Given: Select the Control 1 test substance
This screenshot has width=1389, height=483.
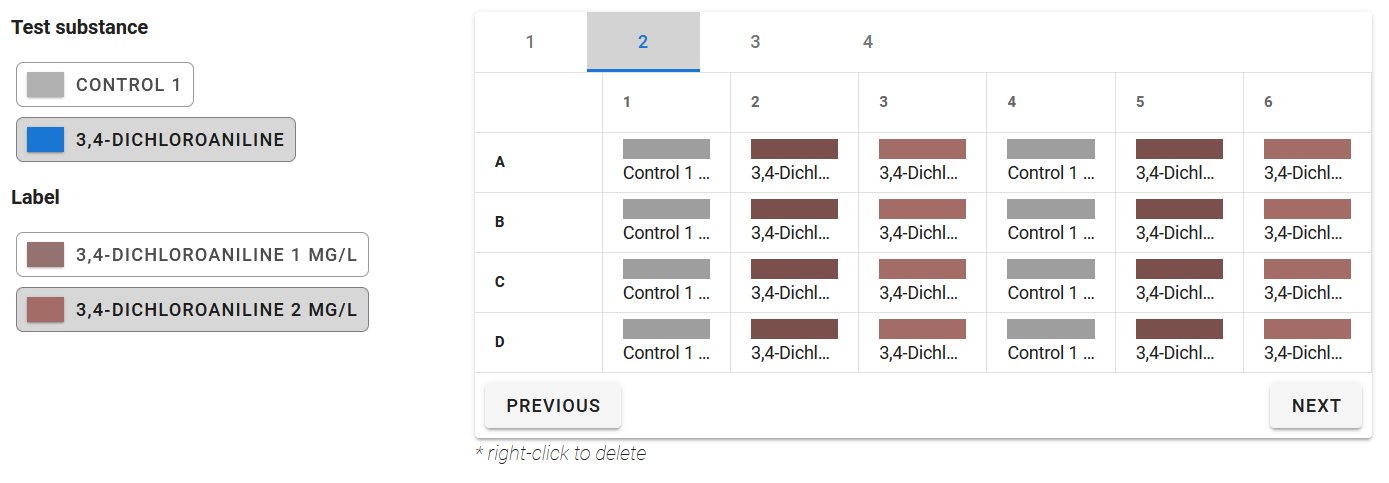Looking at the screenshot, I should pyautogui.click(x=105, y=85).
